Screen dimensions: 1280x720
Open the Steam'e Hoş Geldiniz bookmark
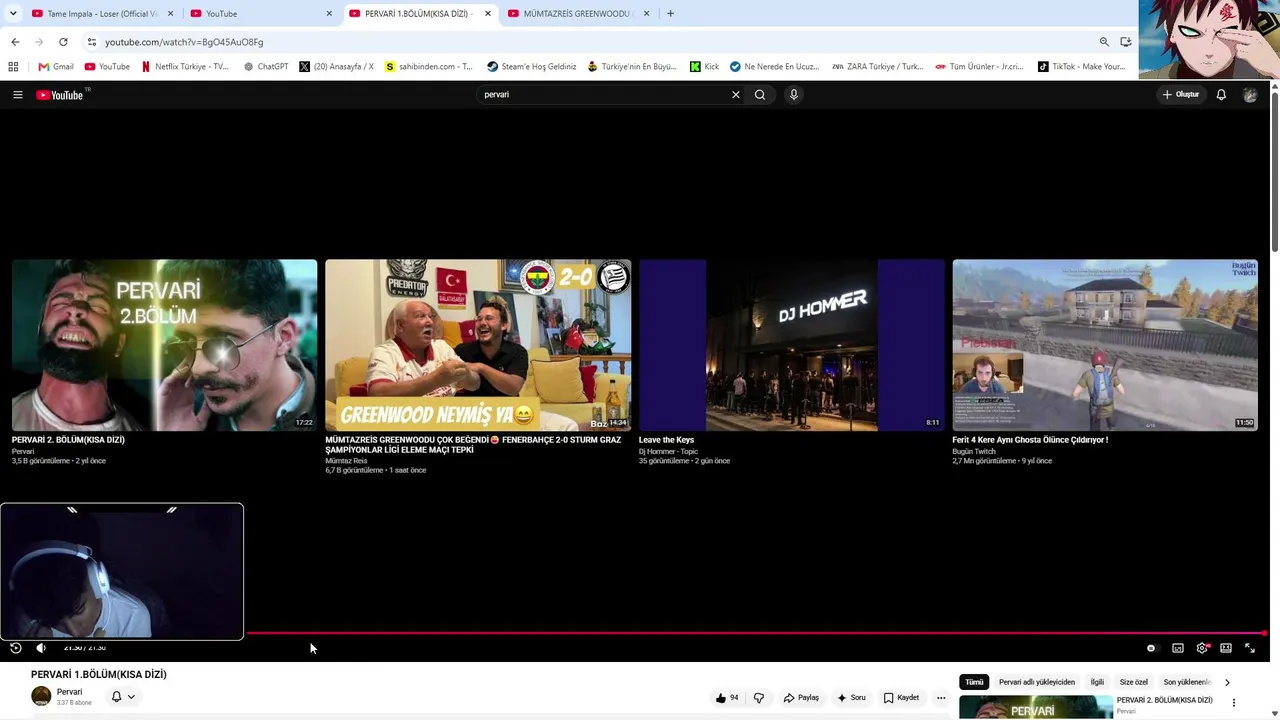[532, 67]
